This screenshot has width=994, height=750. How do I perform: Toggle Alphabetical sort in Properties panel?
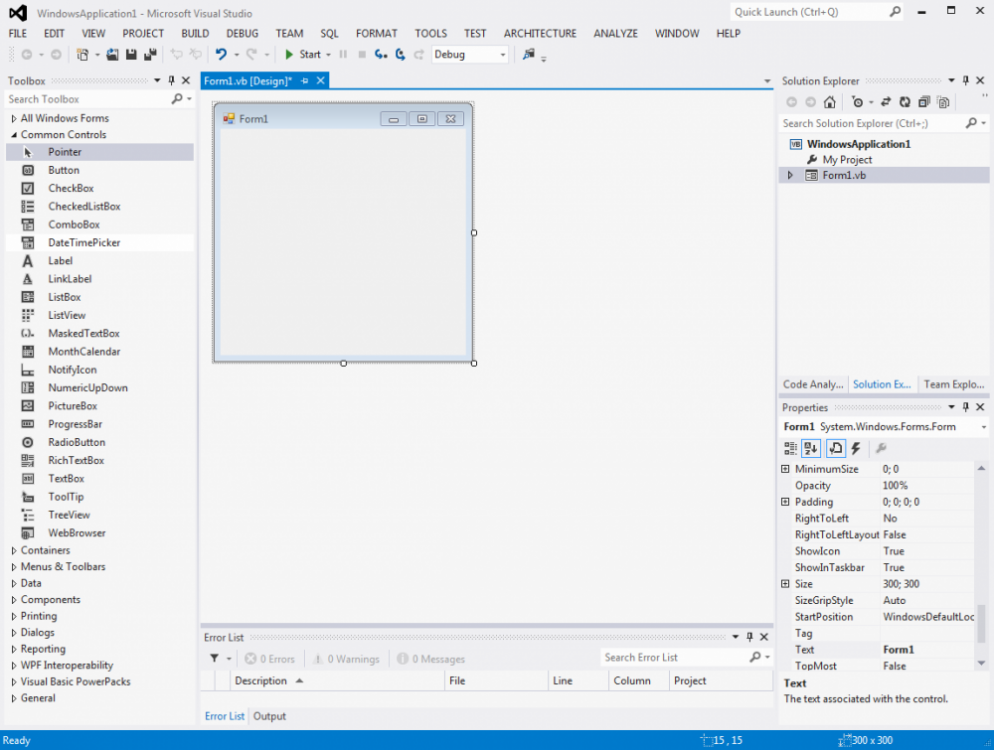coord(811,449)
